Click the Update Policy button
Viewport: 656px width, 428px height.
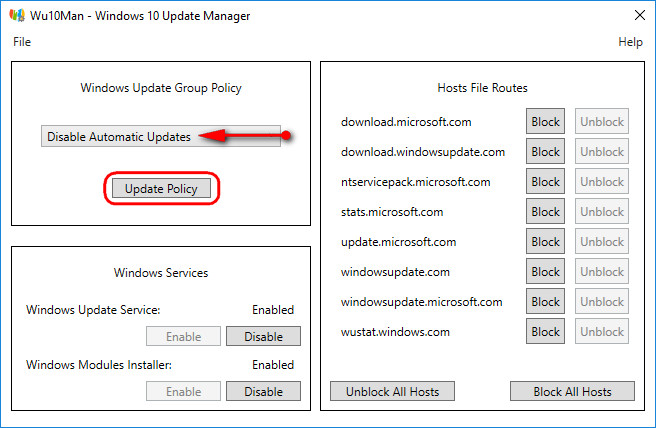click(x=161, y=189)
